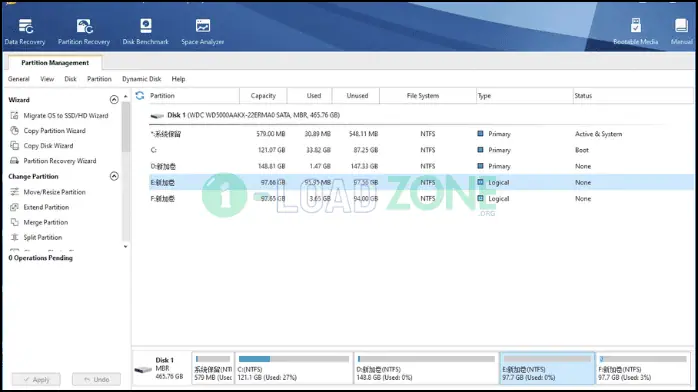Select C:(NTFS) block in disk map

coord(294,368)
